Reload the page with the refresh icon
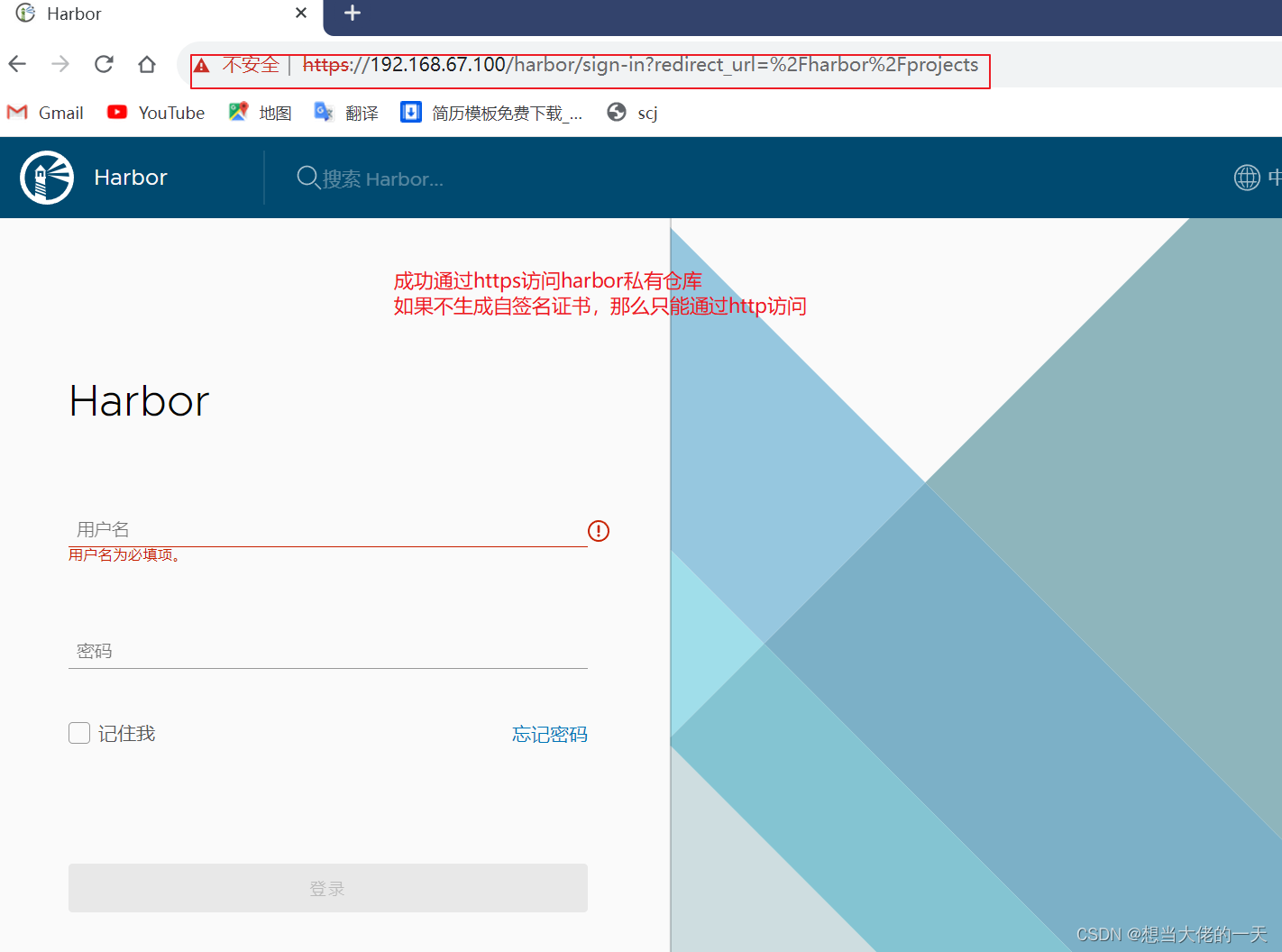 coord(104,64)
